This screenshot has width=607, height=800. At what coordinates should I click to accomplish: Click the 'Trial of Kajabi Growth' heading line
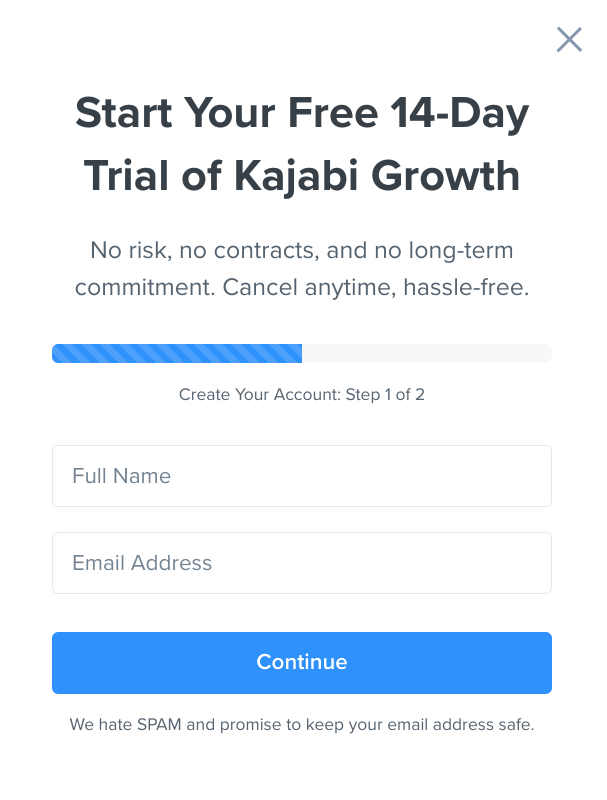coord(301,177)
